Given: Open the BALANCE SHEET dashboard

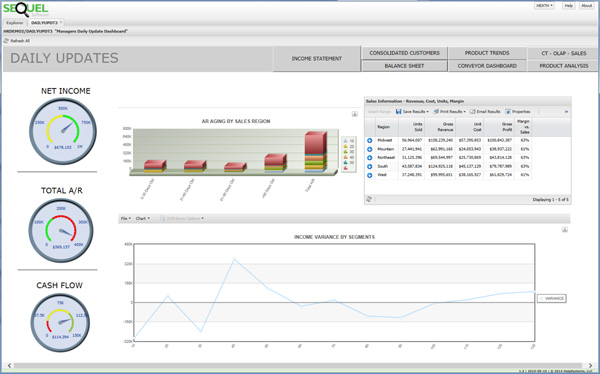Looking at the screenshot, I should pos(404,66).
